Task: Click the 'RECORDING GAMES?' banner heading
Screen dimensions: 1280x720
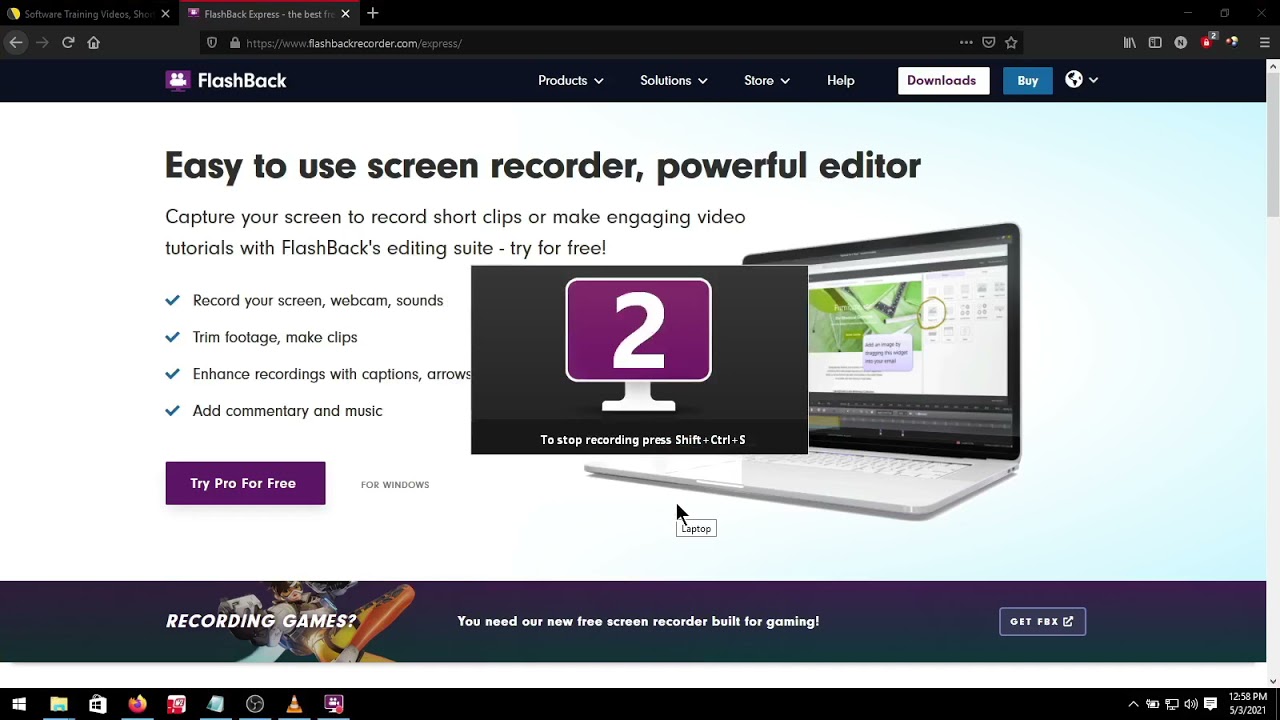Action: (x=261, y=621)
